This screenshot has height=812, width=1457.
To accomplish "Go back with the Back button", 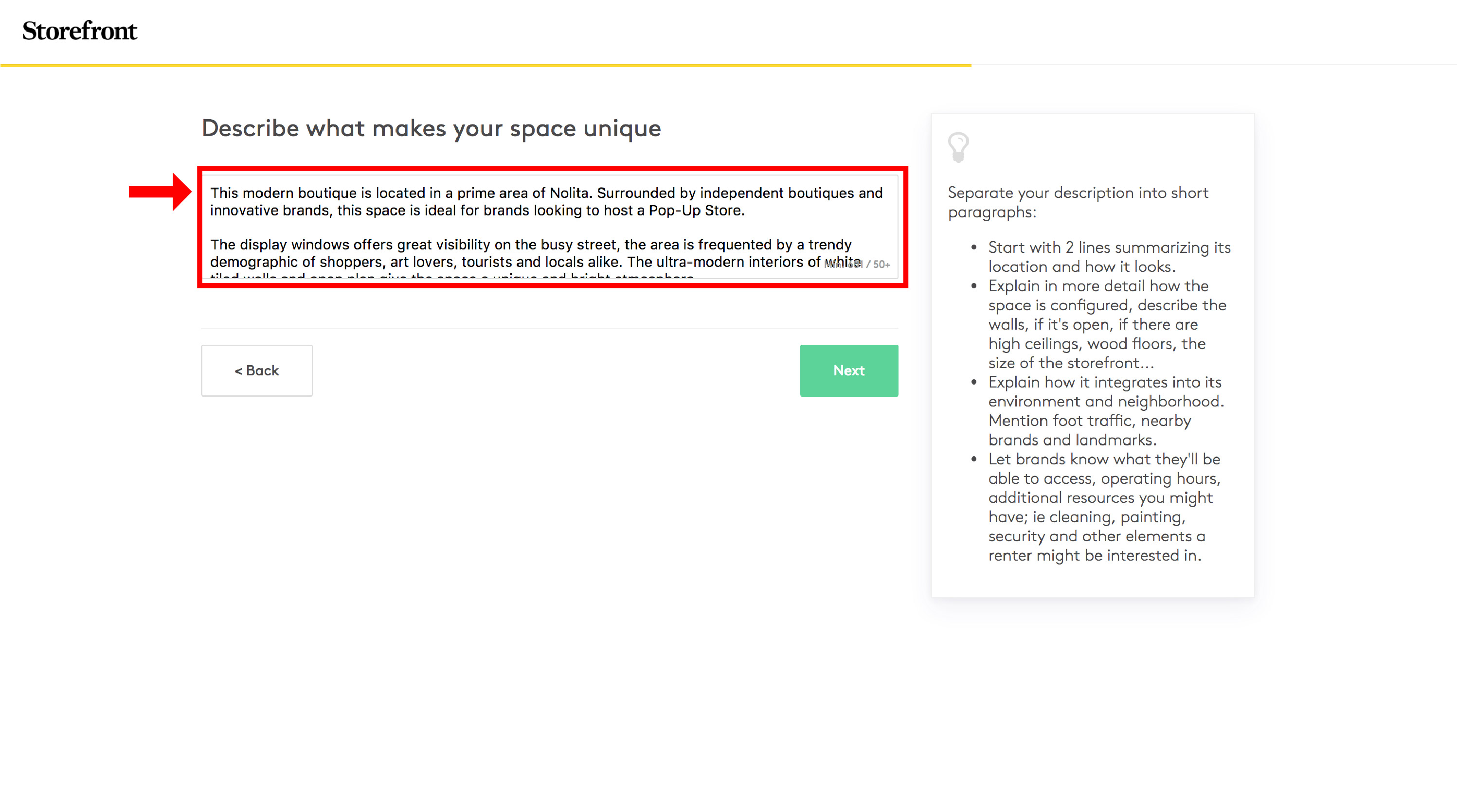I will [x=256, y=371].
